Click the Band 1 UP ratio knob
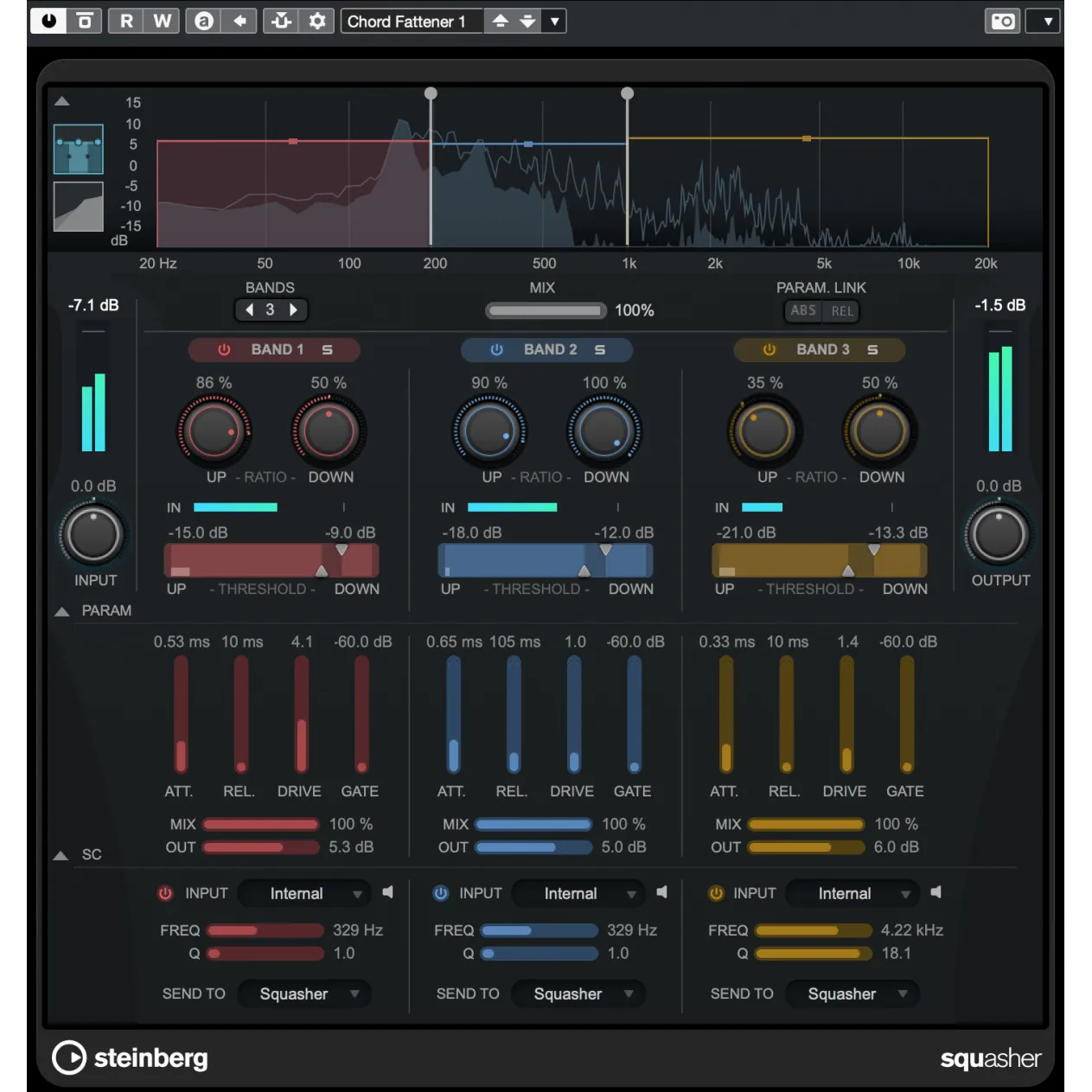 coord(214,430)
